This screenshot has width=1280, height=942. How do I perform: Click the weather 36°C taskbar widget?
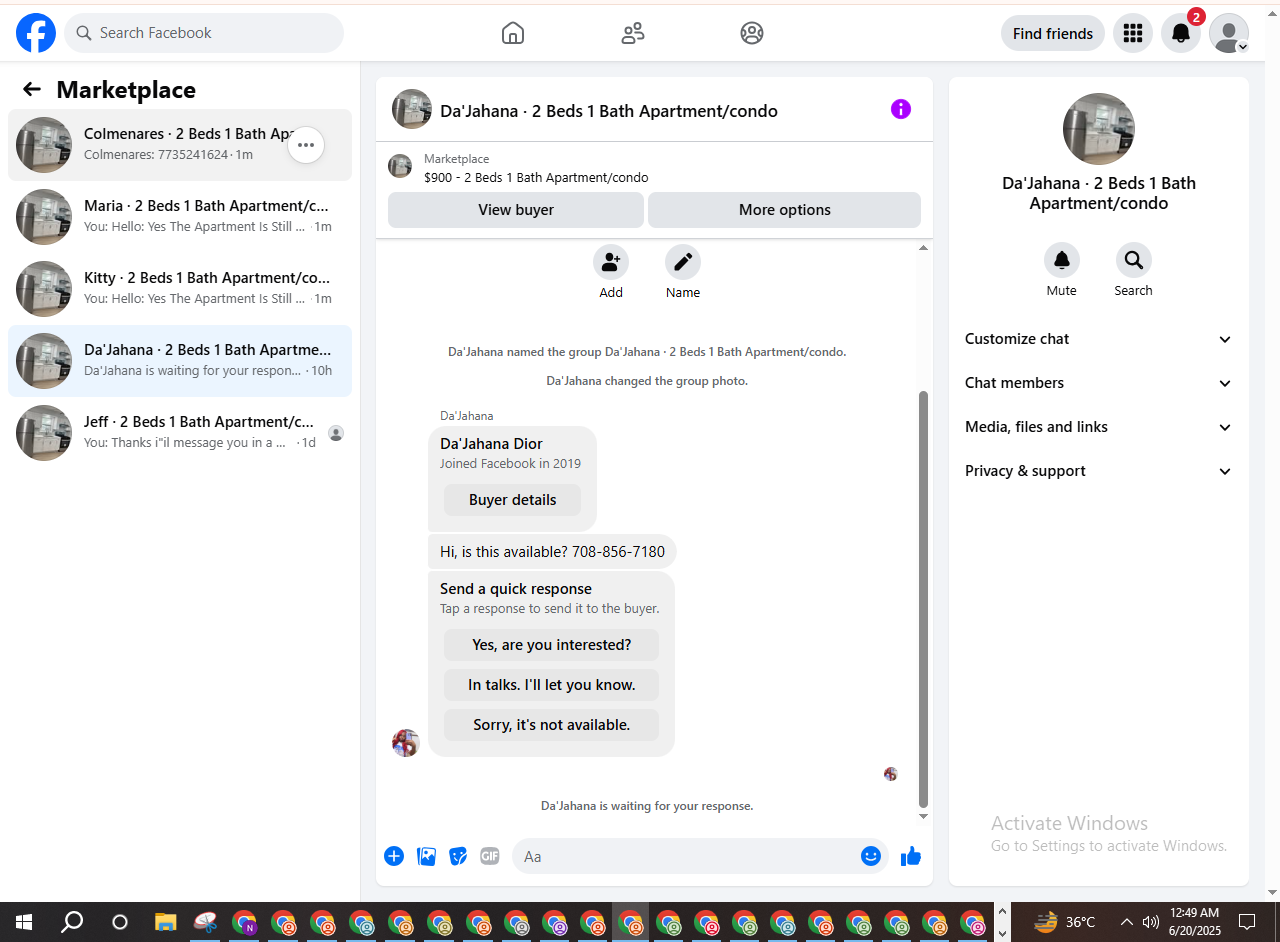click(1066, 922)
